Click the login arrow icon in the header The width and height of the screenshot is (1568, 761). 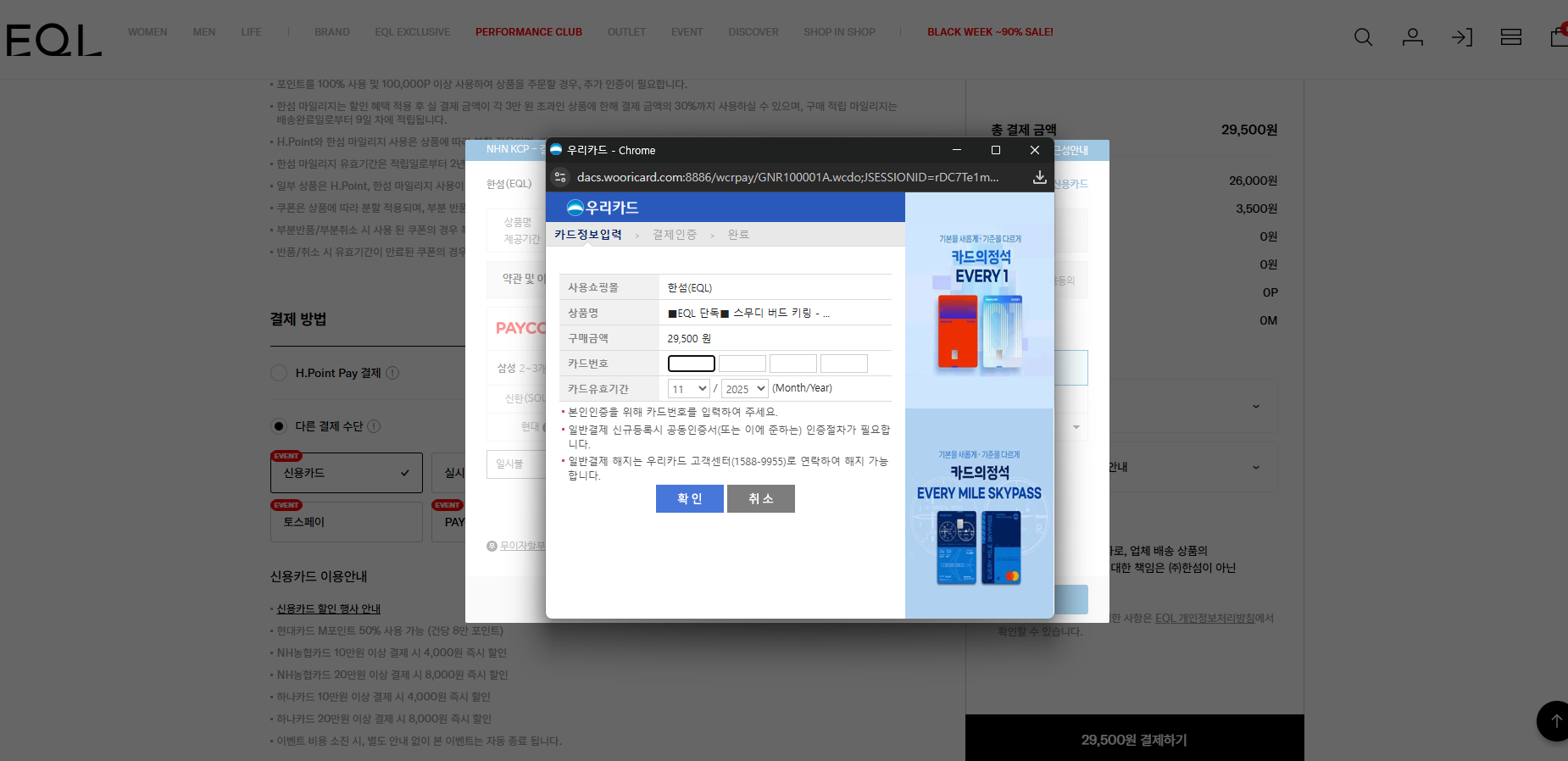[x=1462, y=37]
